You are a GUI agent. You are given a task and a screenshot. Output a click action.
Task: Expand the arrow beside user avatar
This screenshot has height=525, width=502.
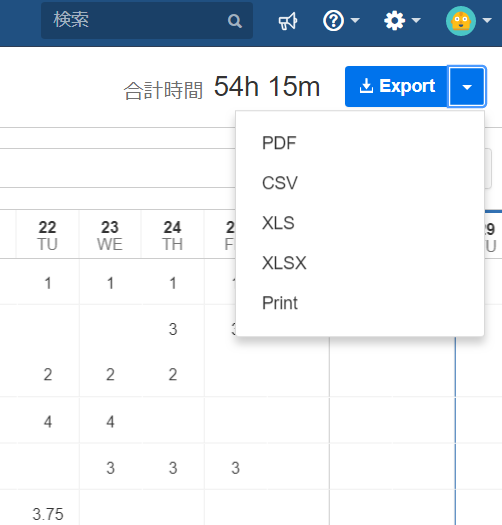[x=487, y=21]
